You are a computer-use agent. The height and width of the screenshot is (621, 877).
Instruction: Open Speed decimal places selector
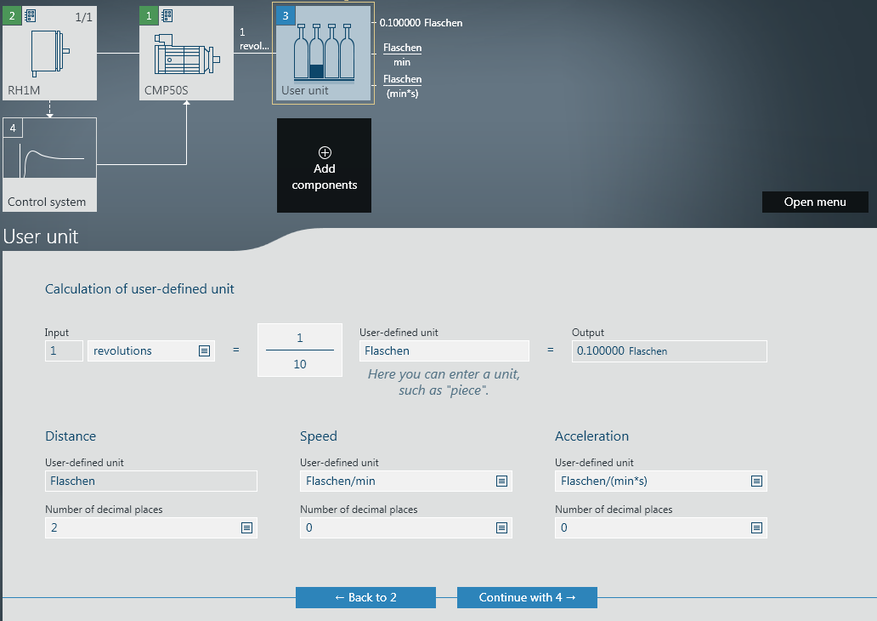(x=502, y=528)
